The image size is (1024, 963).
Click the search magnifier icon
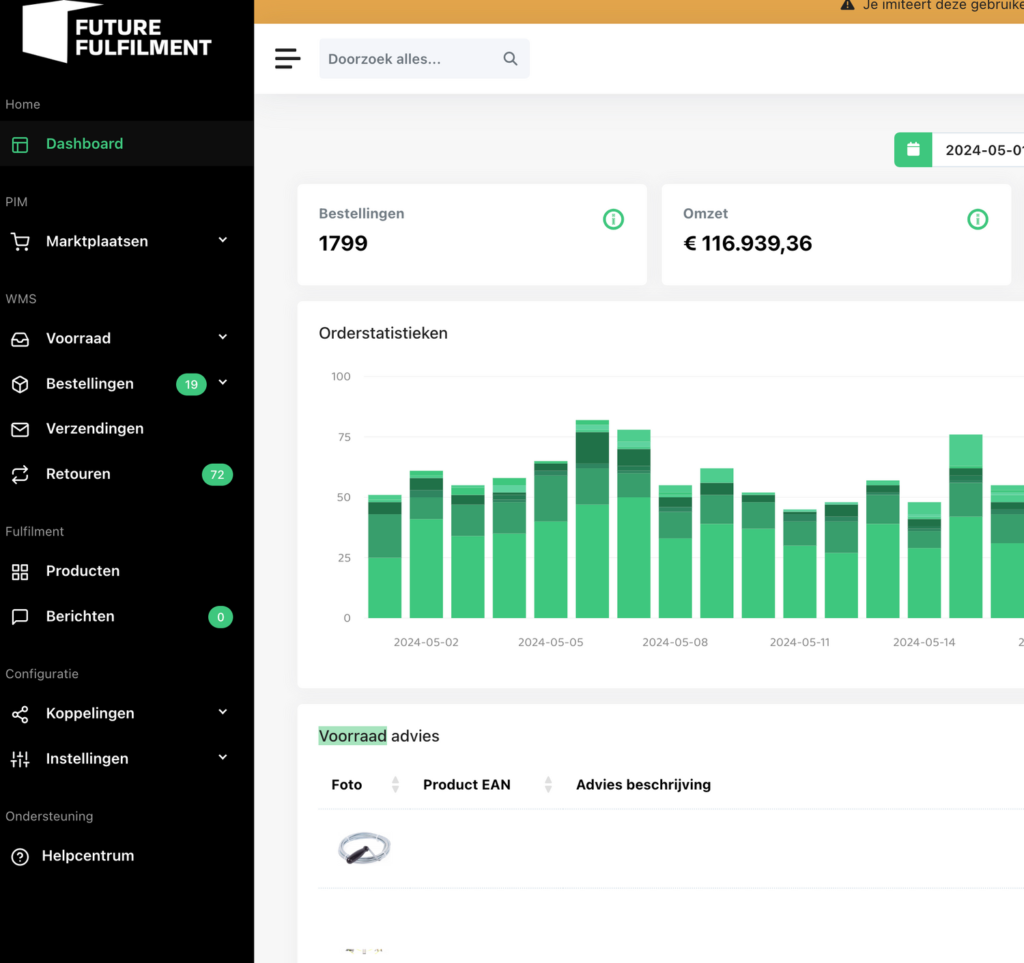tap(510, 59)
